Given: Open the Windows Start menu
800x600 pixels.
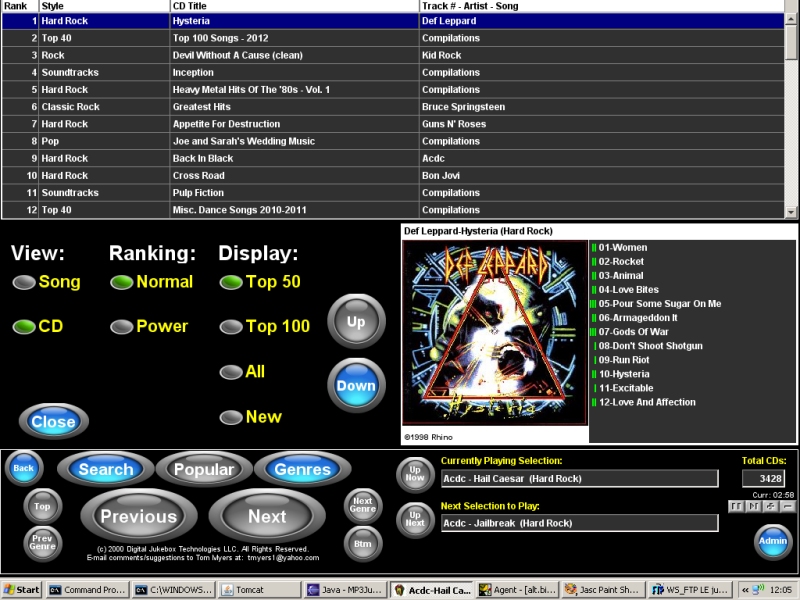Looking at the screenshot, I should pyautogui.click(x=22, y=590).
